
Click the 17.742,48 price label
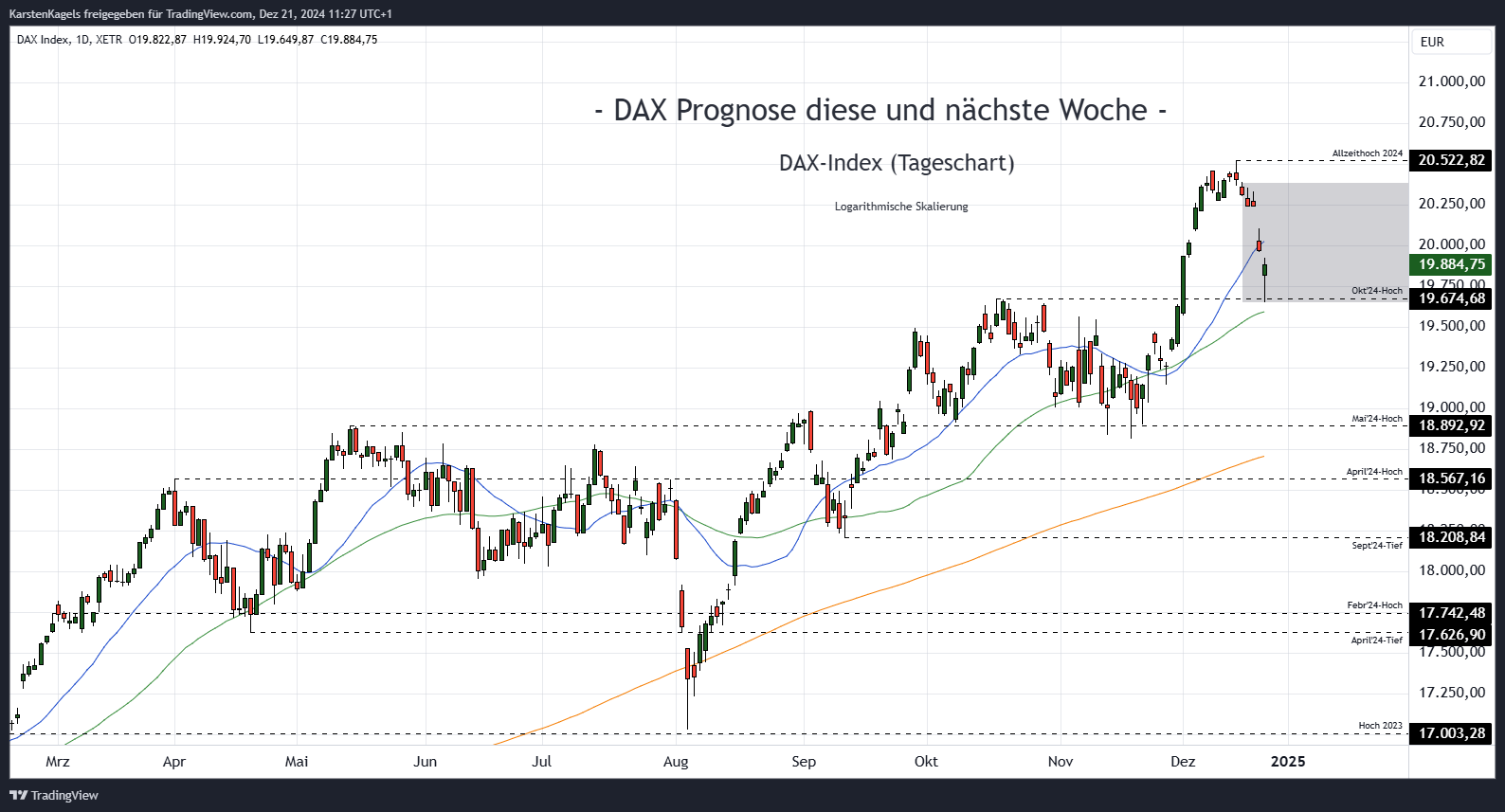1451,613
